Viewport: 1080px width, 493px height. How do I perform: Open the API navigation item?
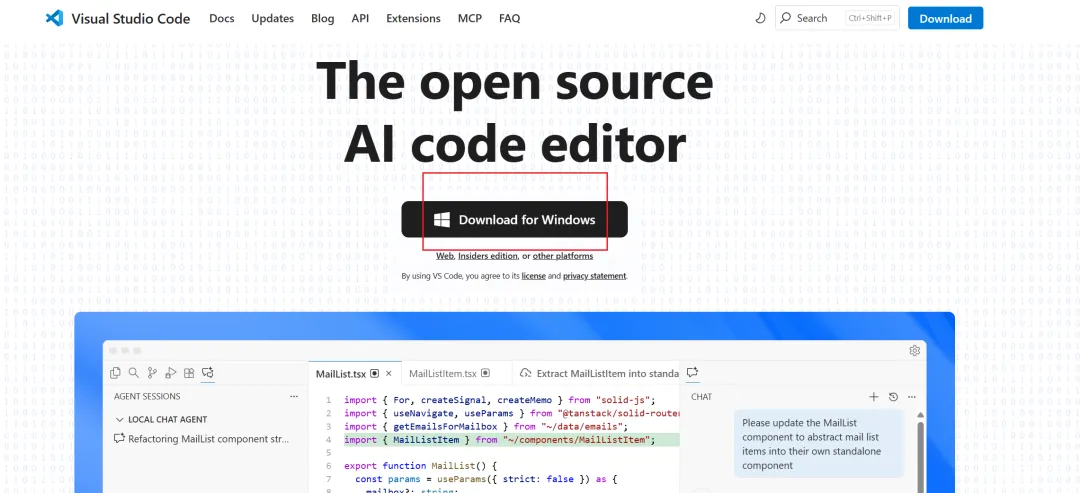[360, 19]
